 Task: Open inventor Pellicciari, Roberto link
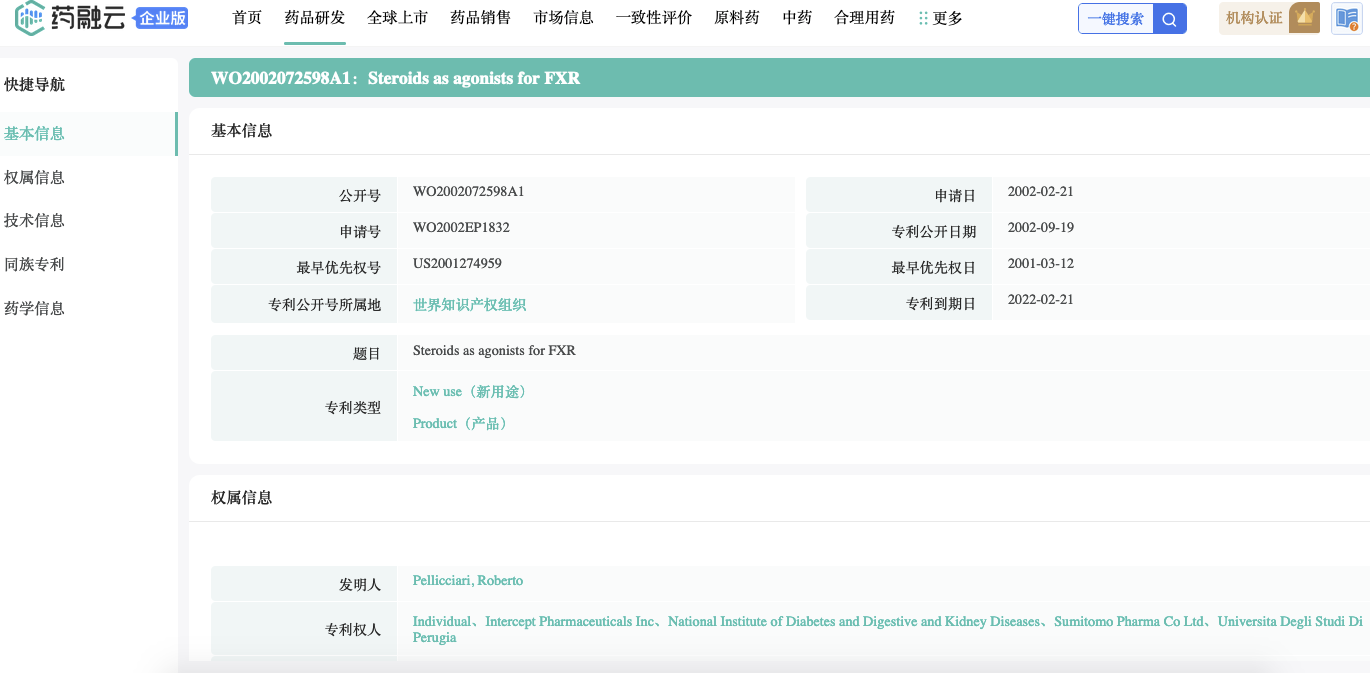pyautogui.click(x=468, y=580)
